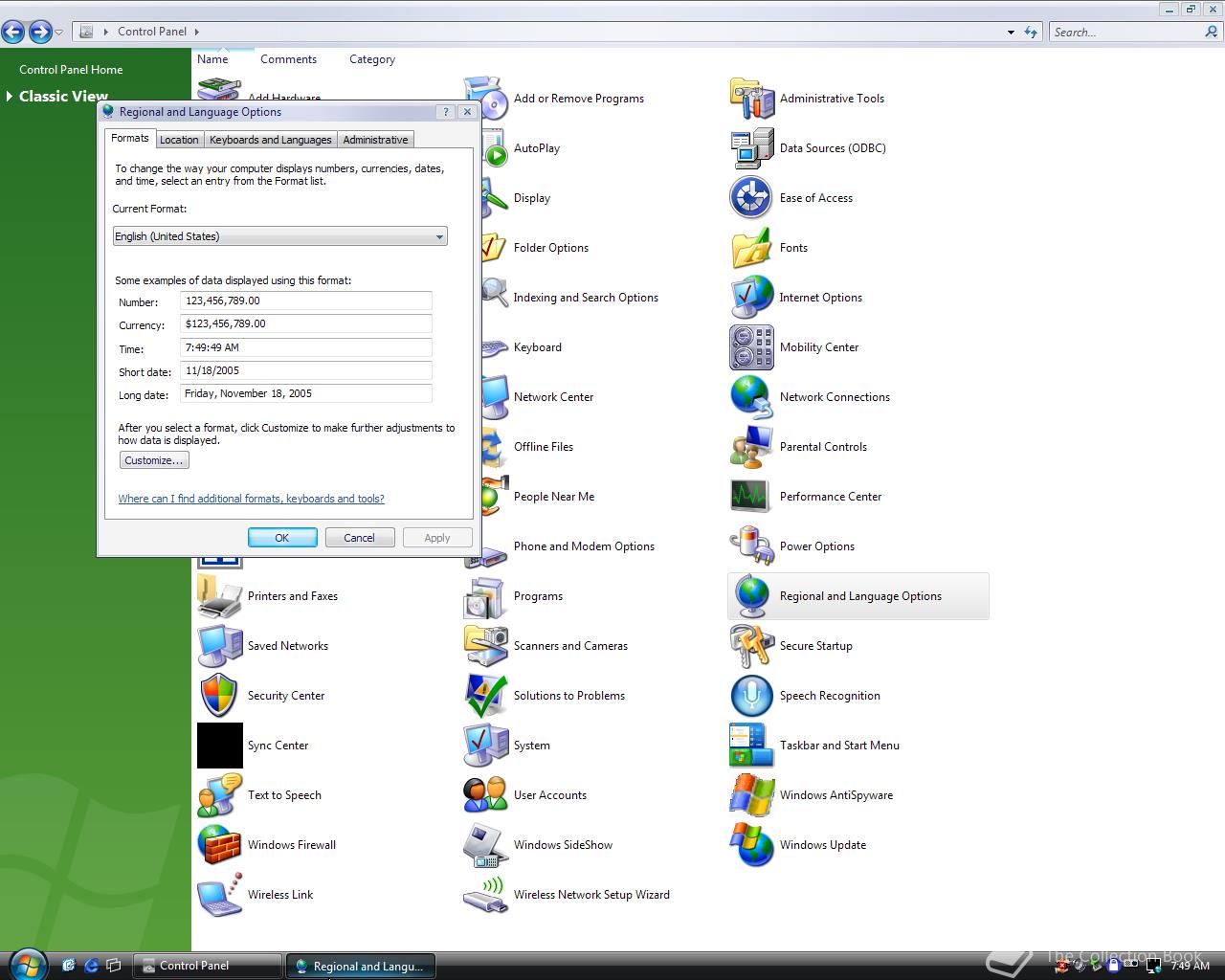
Task: Go to Control Panel Home link
Action: point(71,70)
